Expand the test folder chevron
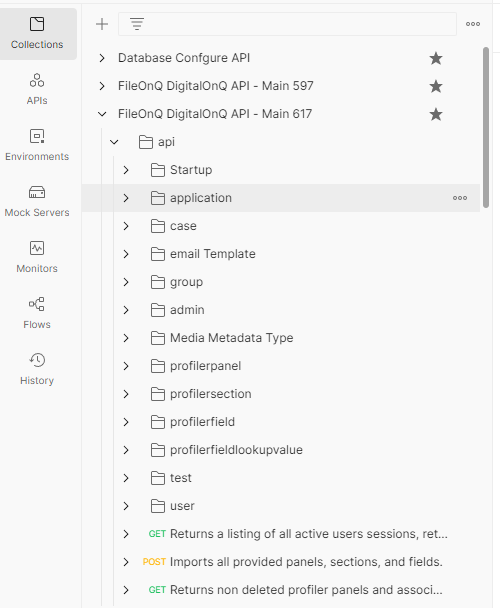Image resolution: width=500 pixels, height=608 pixels. [x=126, y=478]
